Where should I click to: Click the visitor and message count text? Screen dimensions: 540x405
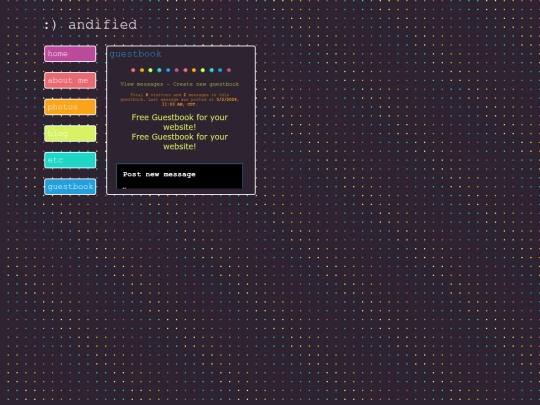point(179,100)
